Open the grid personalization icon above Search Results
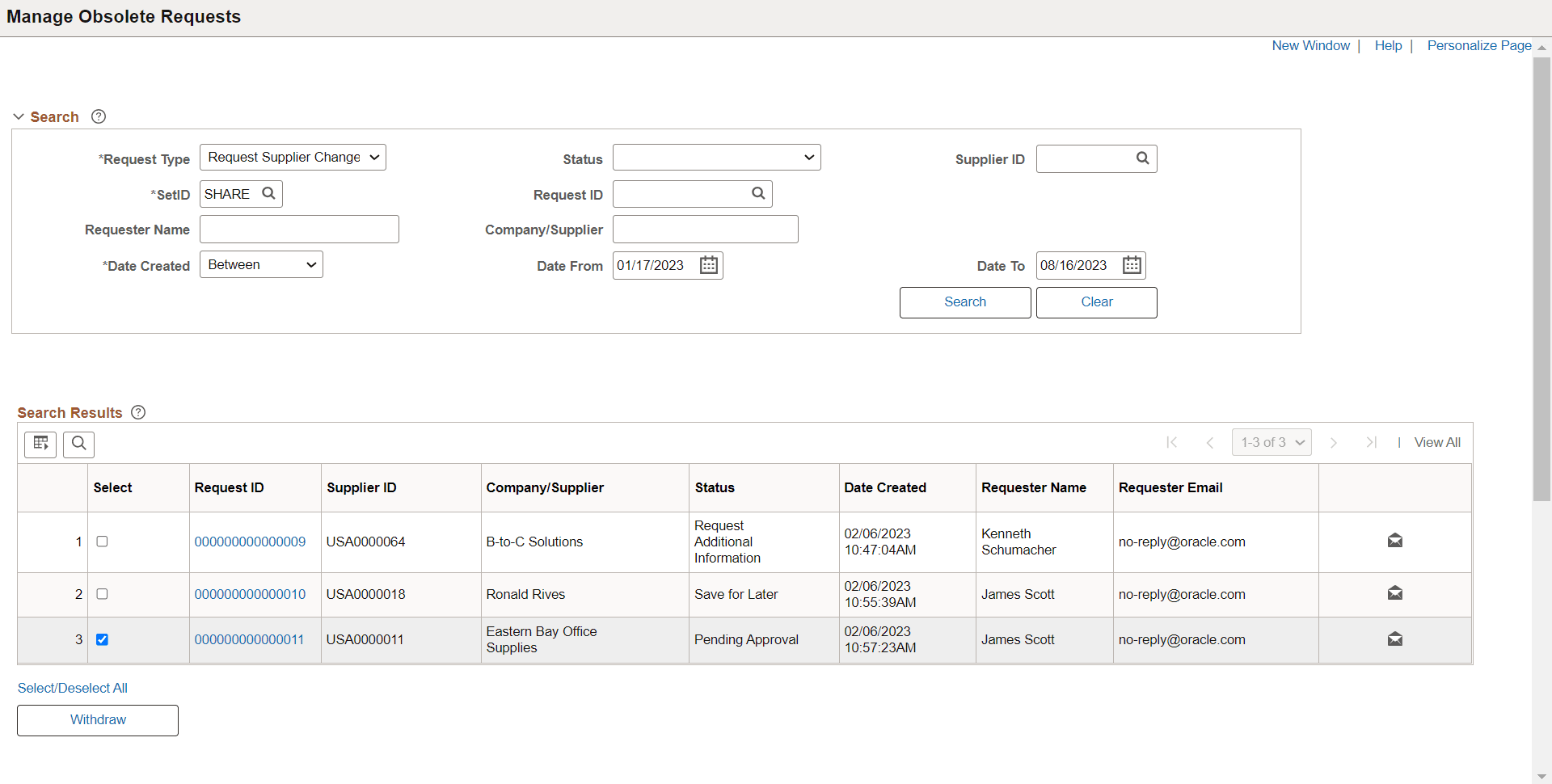1552x784 pixels. point(40,444)
